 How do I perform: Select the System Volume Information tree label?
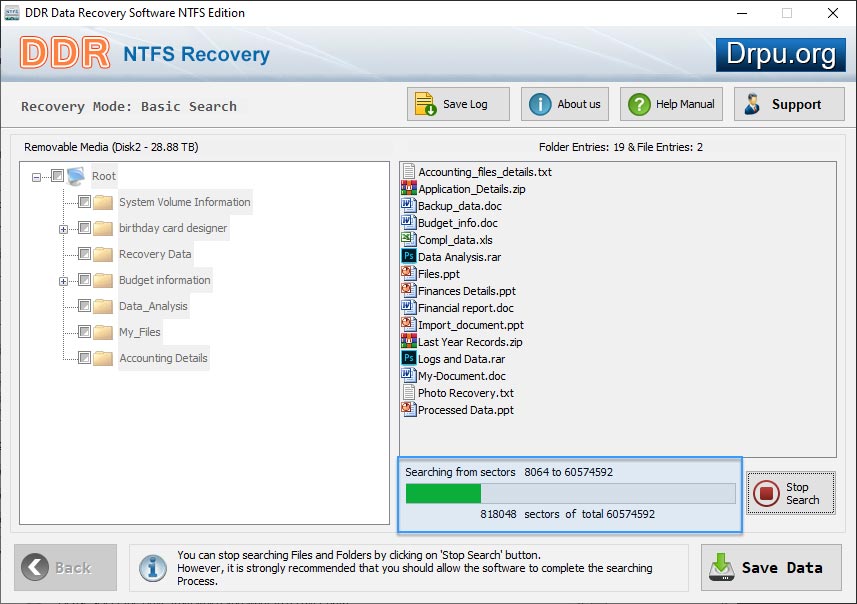[185, 202]
